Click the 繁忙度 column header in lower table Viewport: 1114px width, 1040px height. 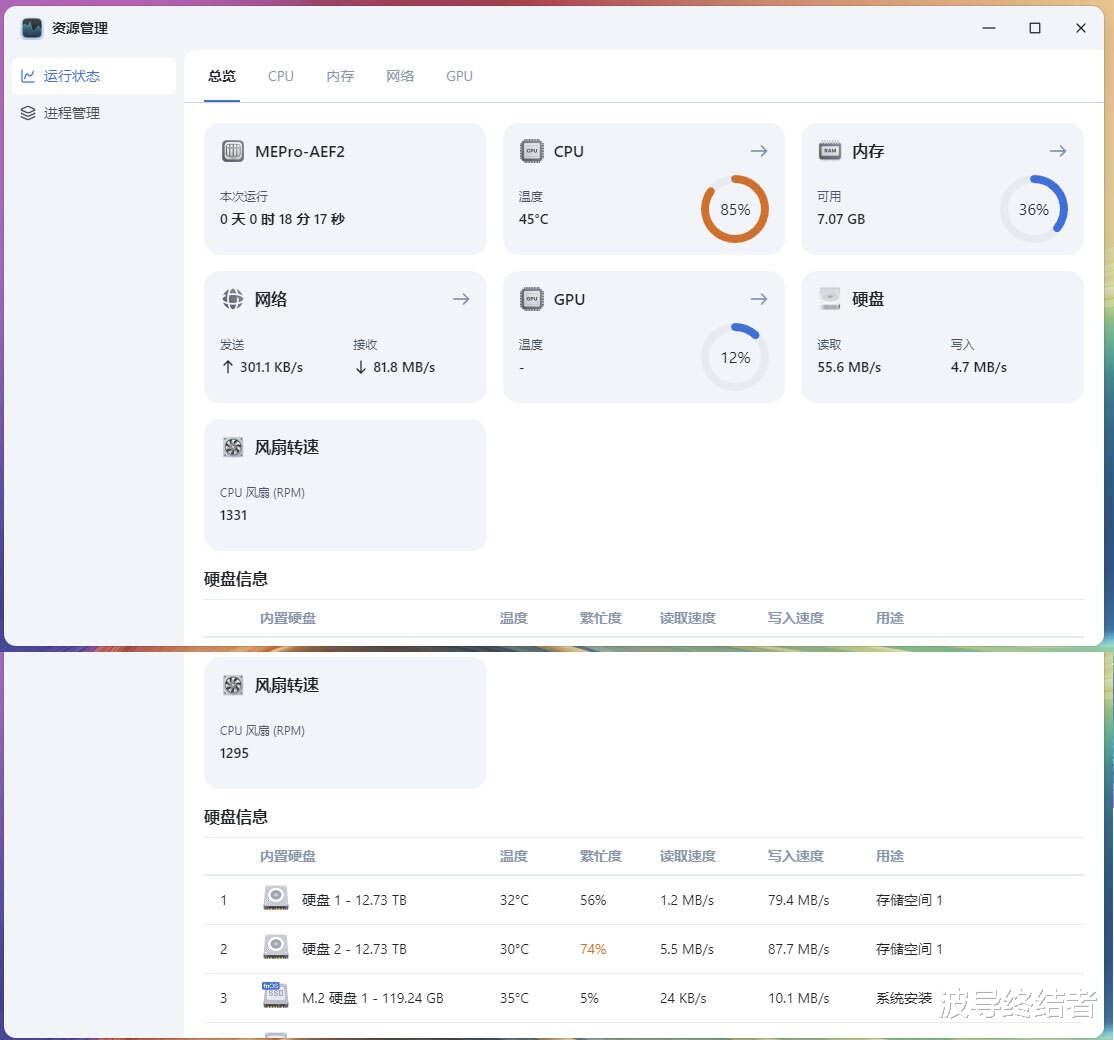pos(600,856)
